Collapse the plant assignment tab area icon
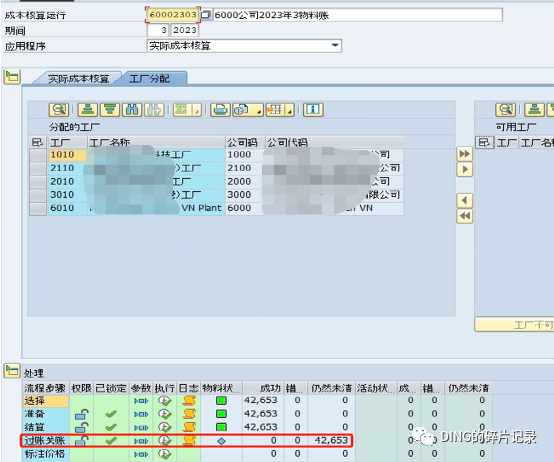This screenshot has height=462, width=554. 12,77
